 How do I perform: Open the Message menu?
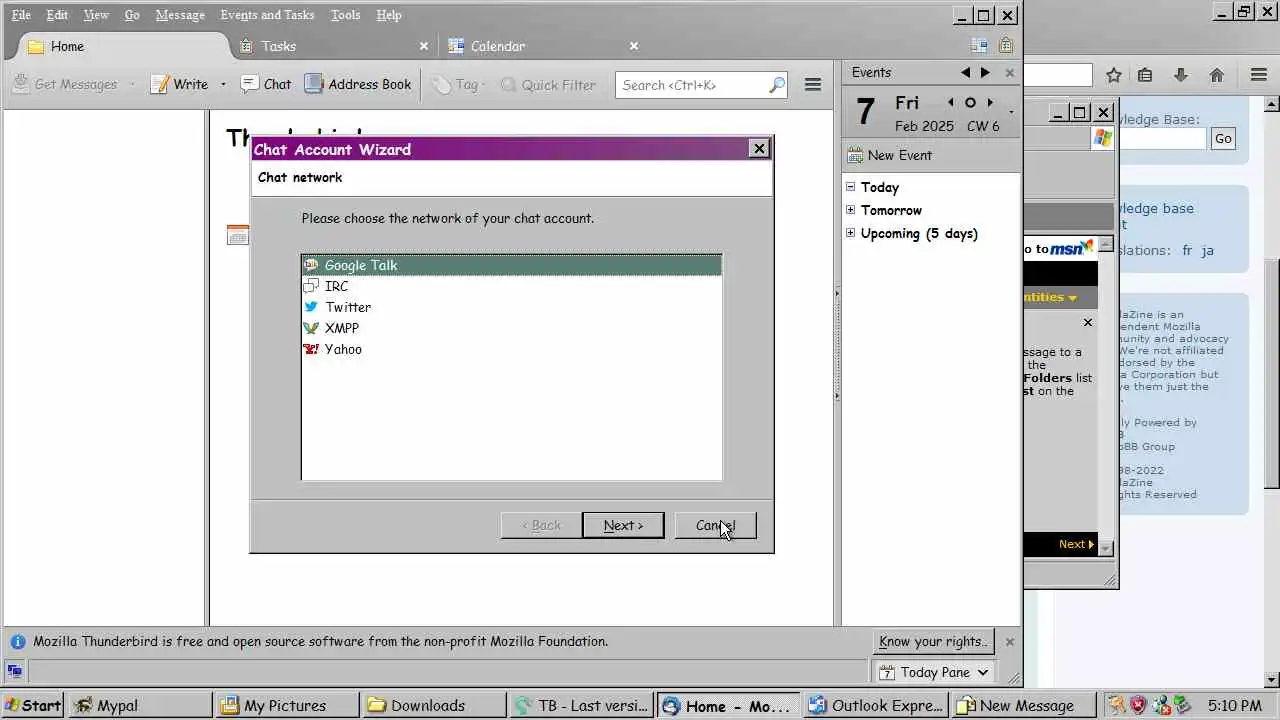coord(180,15)
